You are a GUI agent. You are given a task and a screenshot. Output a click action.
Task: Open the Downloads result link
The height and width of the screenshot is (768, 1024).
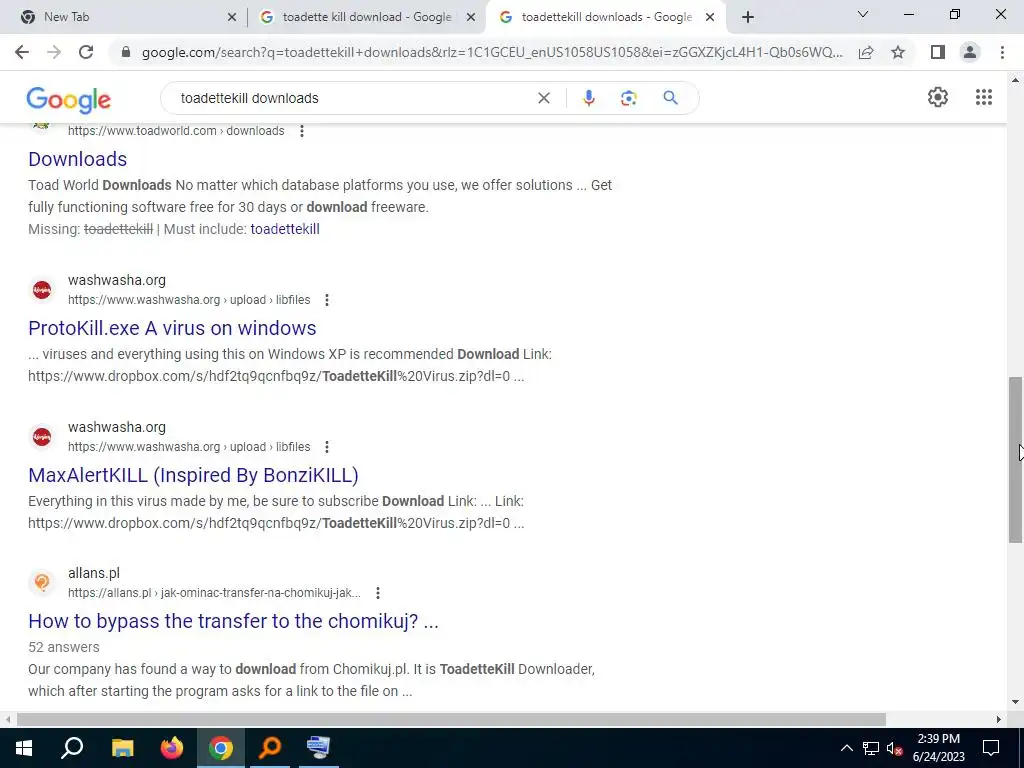point(78,159)
